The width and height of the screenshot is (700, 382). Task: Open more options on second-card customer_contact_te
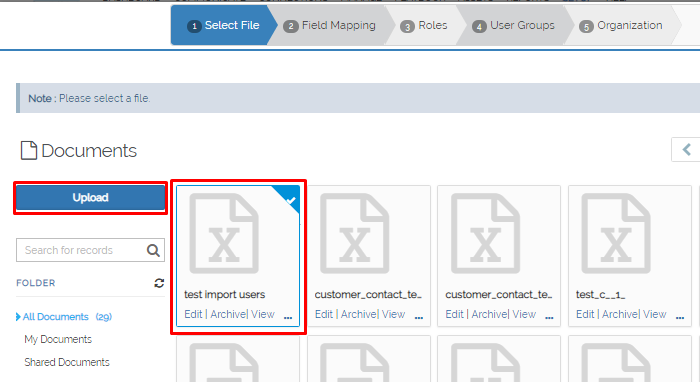(x=419, y=317)
